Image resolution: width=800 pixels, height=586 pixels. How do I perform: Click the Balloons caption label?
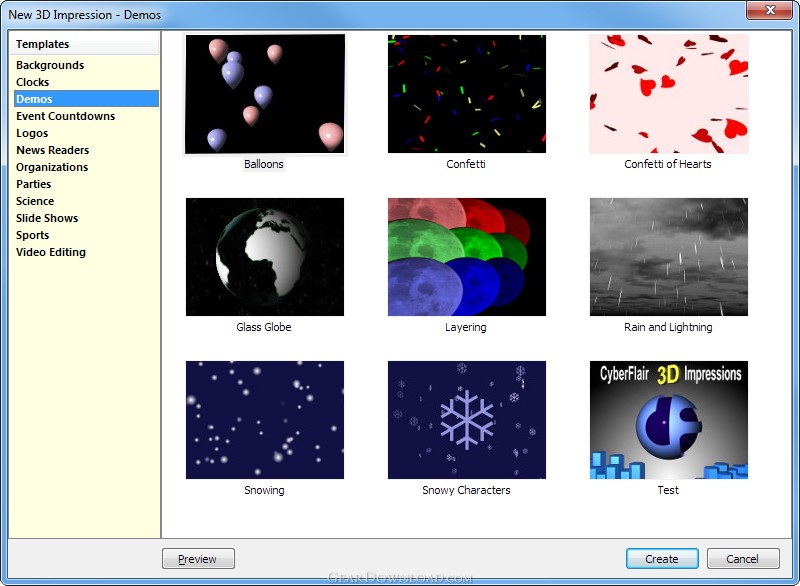click(x=264, y=164)
